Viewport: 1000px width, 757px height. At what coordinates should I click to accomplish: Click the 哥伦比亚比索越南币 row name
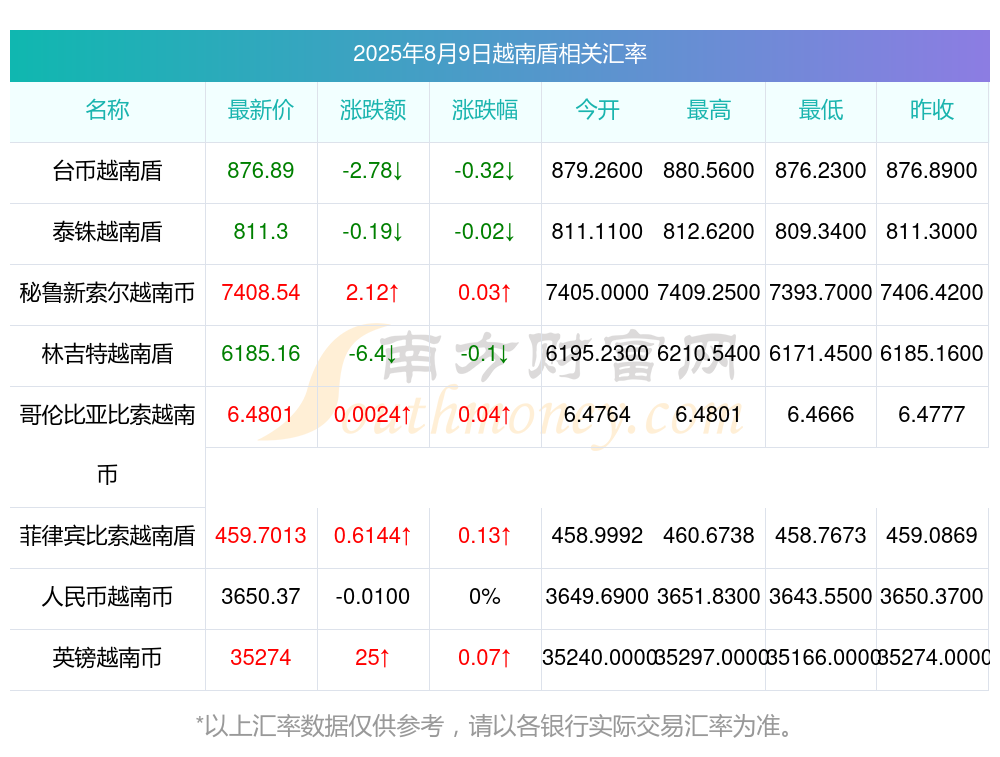tap(107, 445)
